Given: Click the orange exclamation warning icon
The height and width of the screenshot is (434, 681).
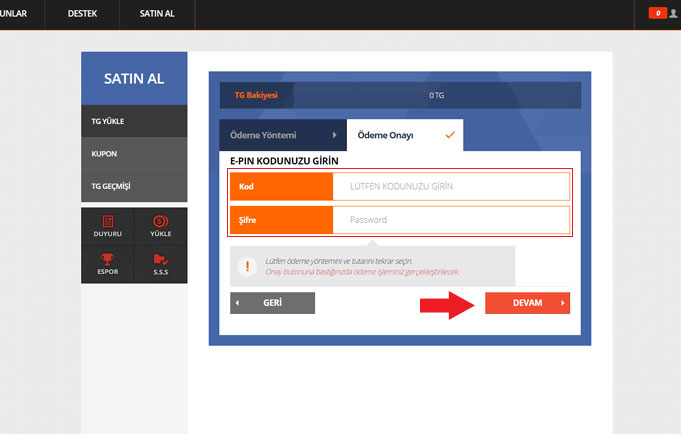Looking at the screenshot, I should (x=246, y=266).
